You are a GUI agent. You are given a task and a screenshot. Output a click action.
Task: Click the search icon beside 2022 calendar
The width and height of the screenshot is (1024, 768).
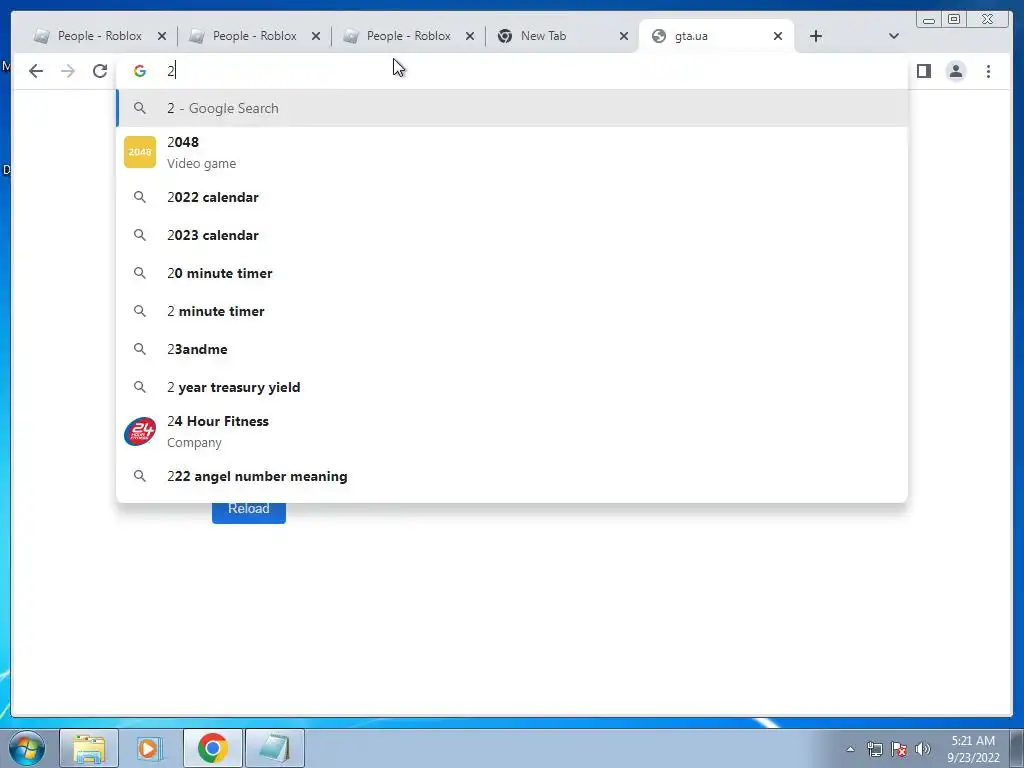[x=140, y=197]
